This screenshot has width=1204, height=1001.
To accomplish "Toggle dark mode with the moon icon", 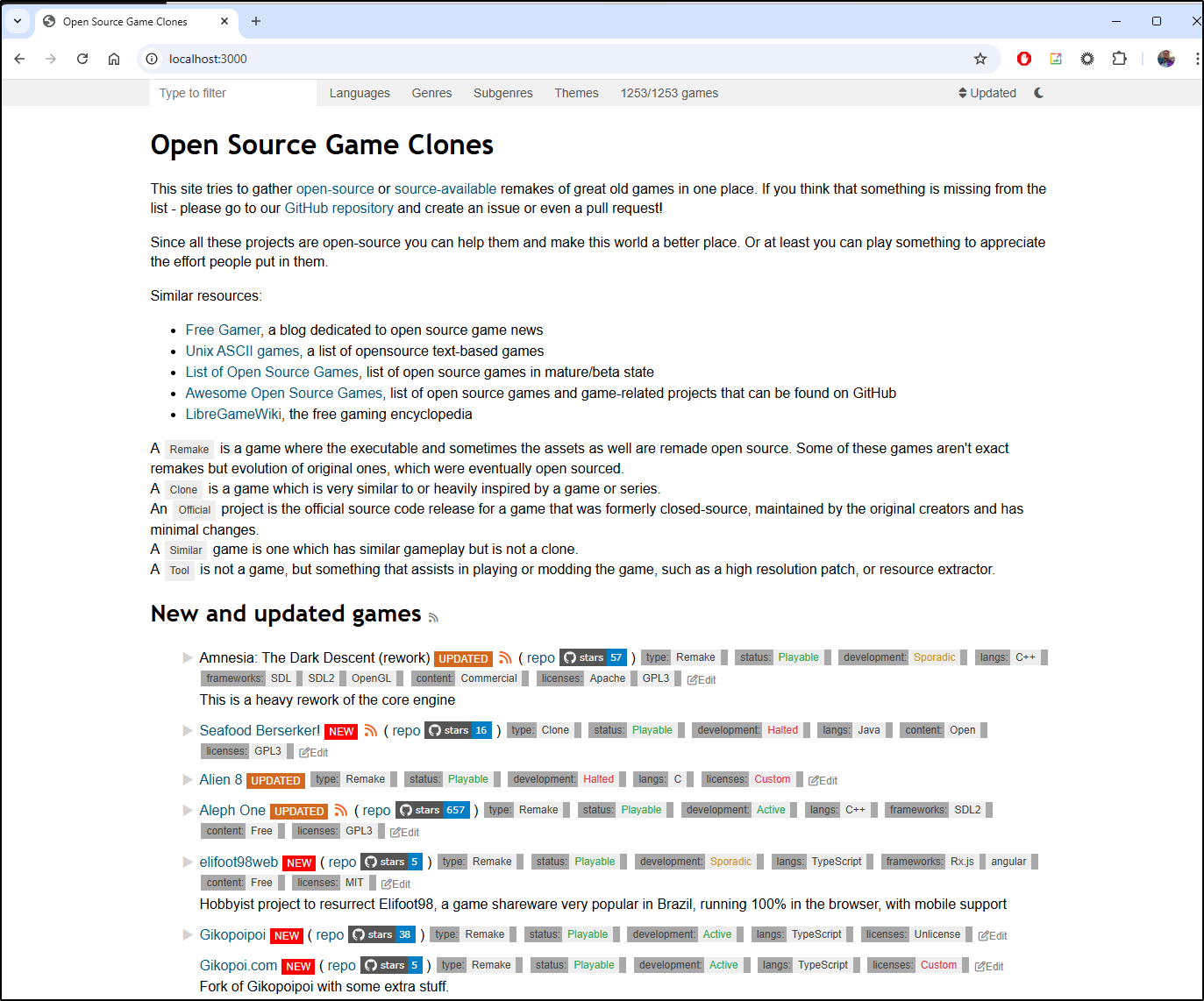I will (x=1039, y=93).
